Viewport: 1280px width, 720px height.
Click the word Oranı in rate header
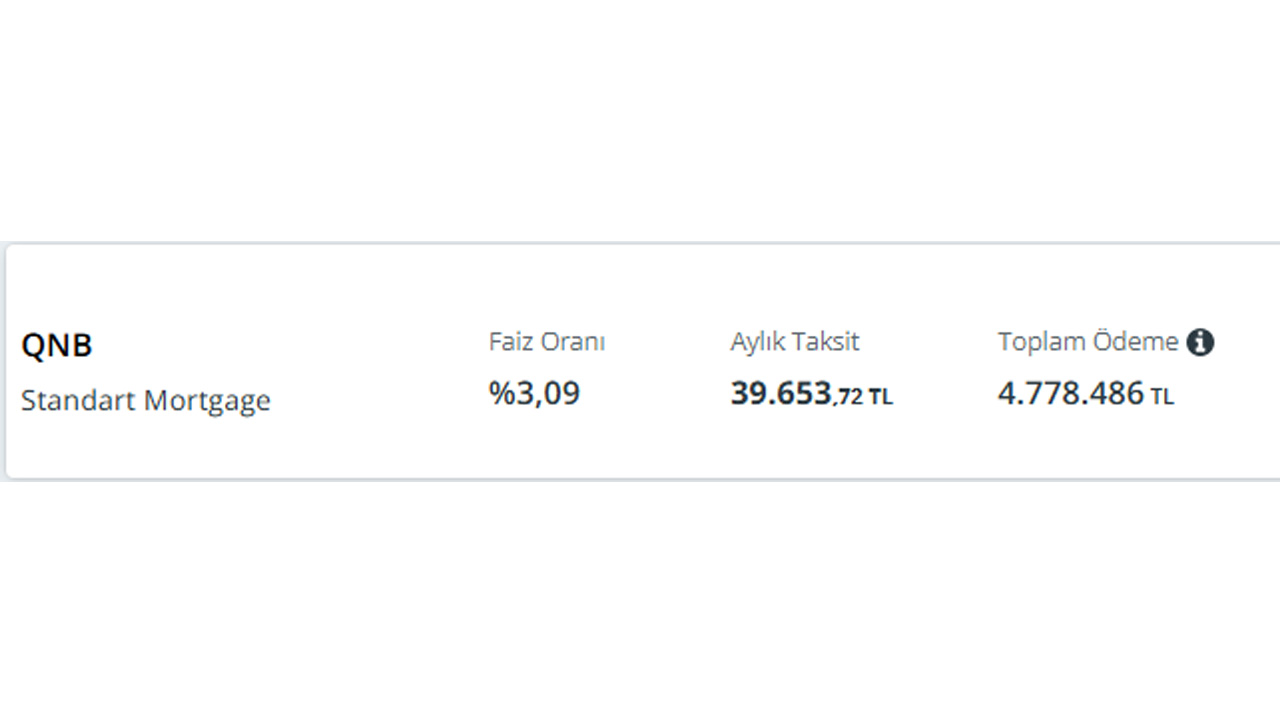point(573,342)
